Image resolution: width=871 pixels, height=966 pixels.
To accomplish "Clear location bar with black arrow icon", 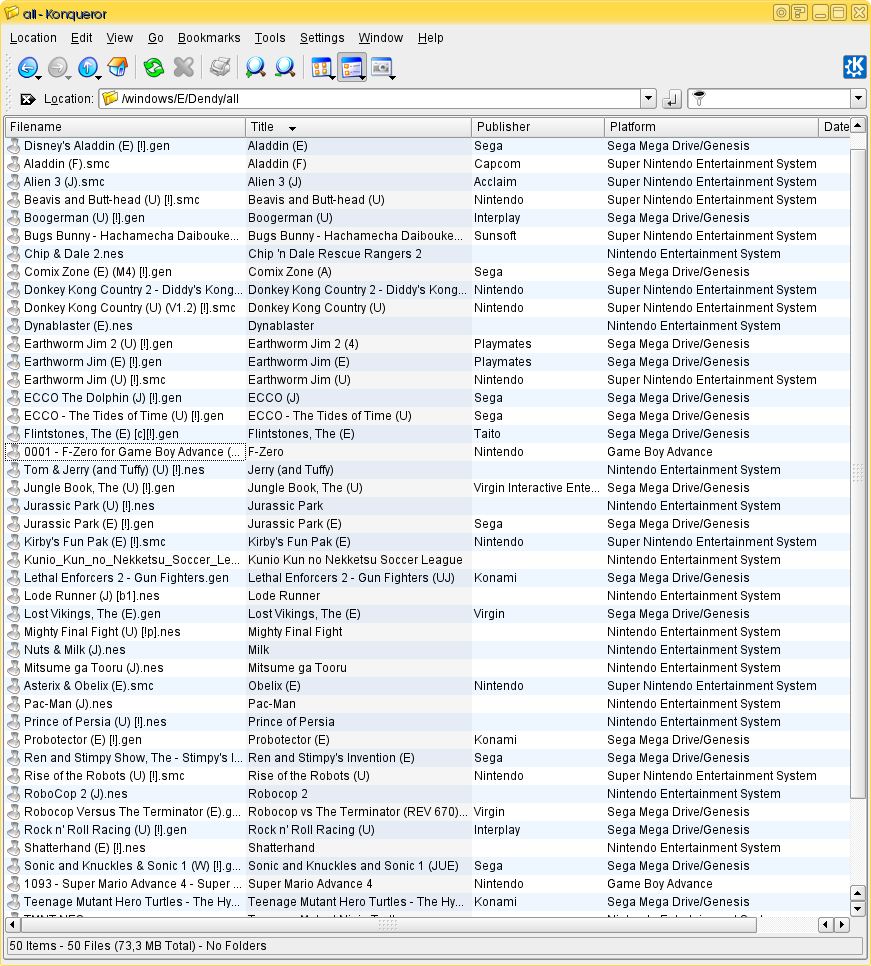I will (x=27, y=99).
